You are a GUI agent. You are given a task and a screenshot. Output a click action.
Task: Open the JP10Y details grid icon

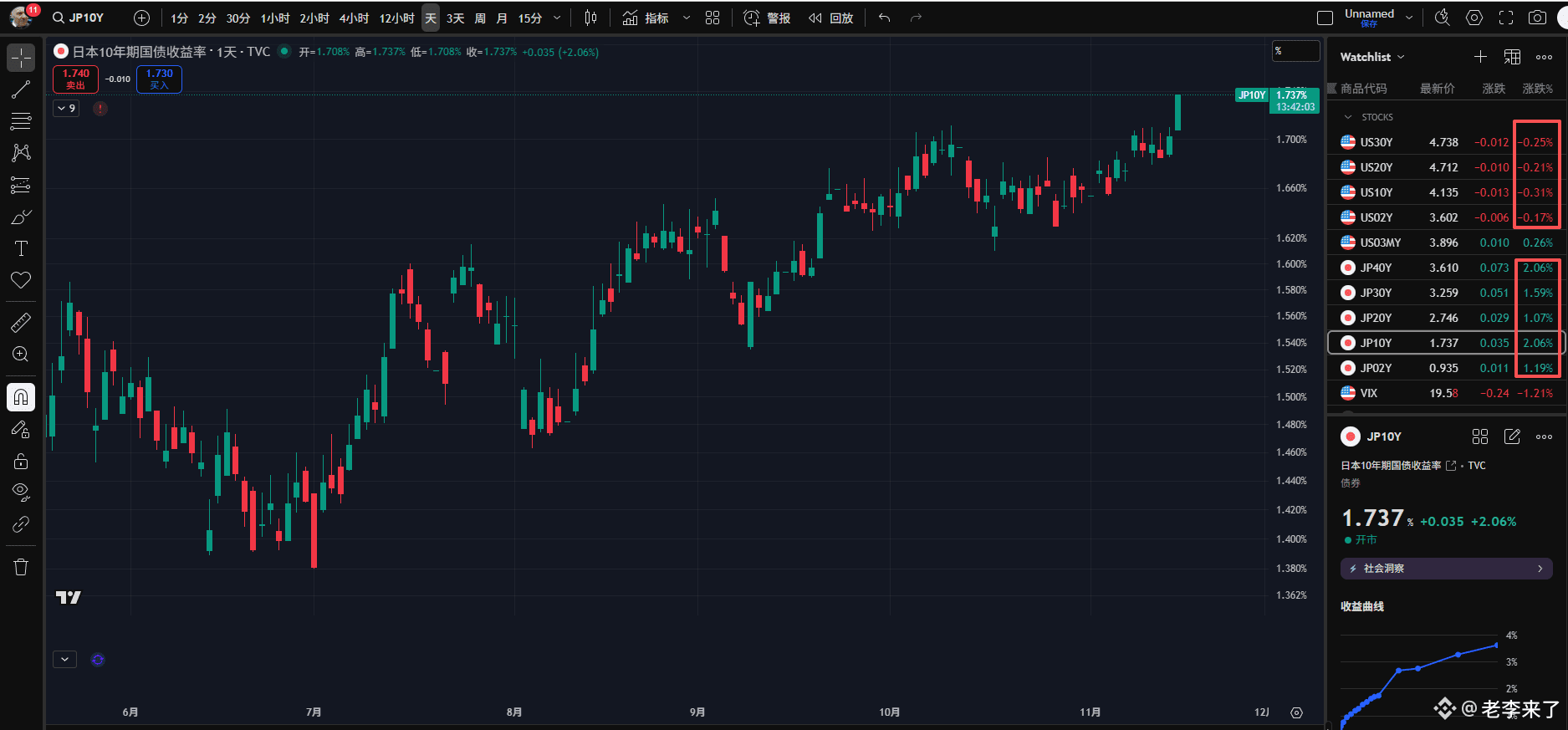pyautogui.click(x=1480, y=436)
